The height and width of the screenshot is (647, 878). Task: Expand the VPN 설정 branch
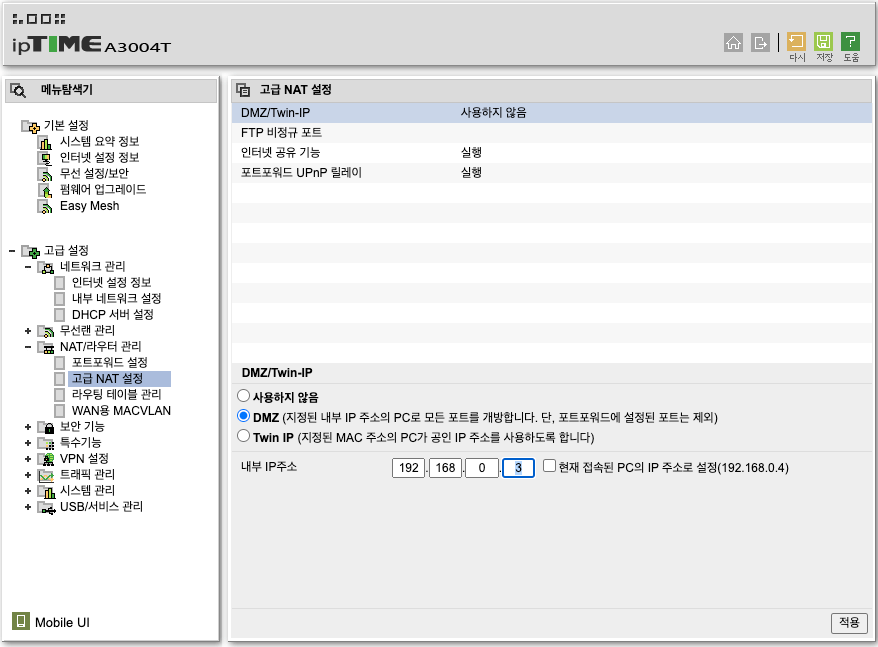pos(27,459)
